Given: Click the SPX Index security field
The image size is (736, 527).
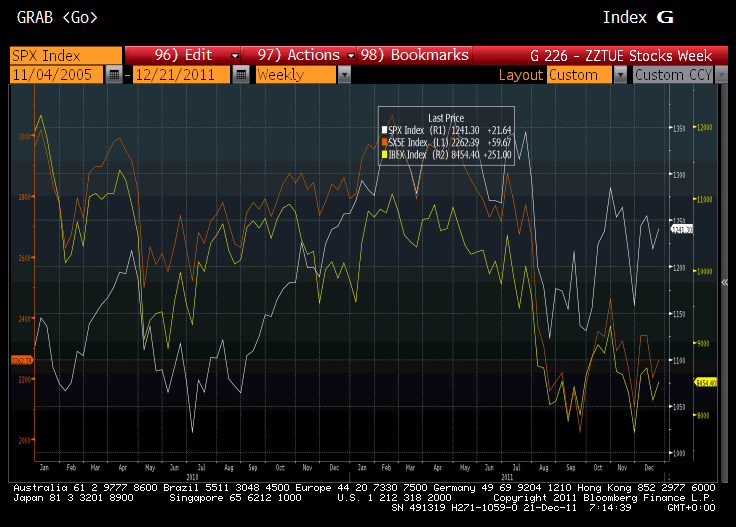Looking at the screenshot, I should [x=66, y=55].
